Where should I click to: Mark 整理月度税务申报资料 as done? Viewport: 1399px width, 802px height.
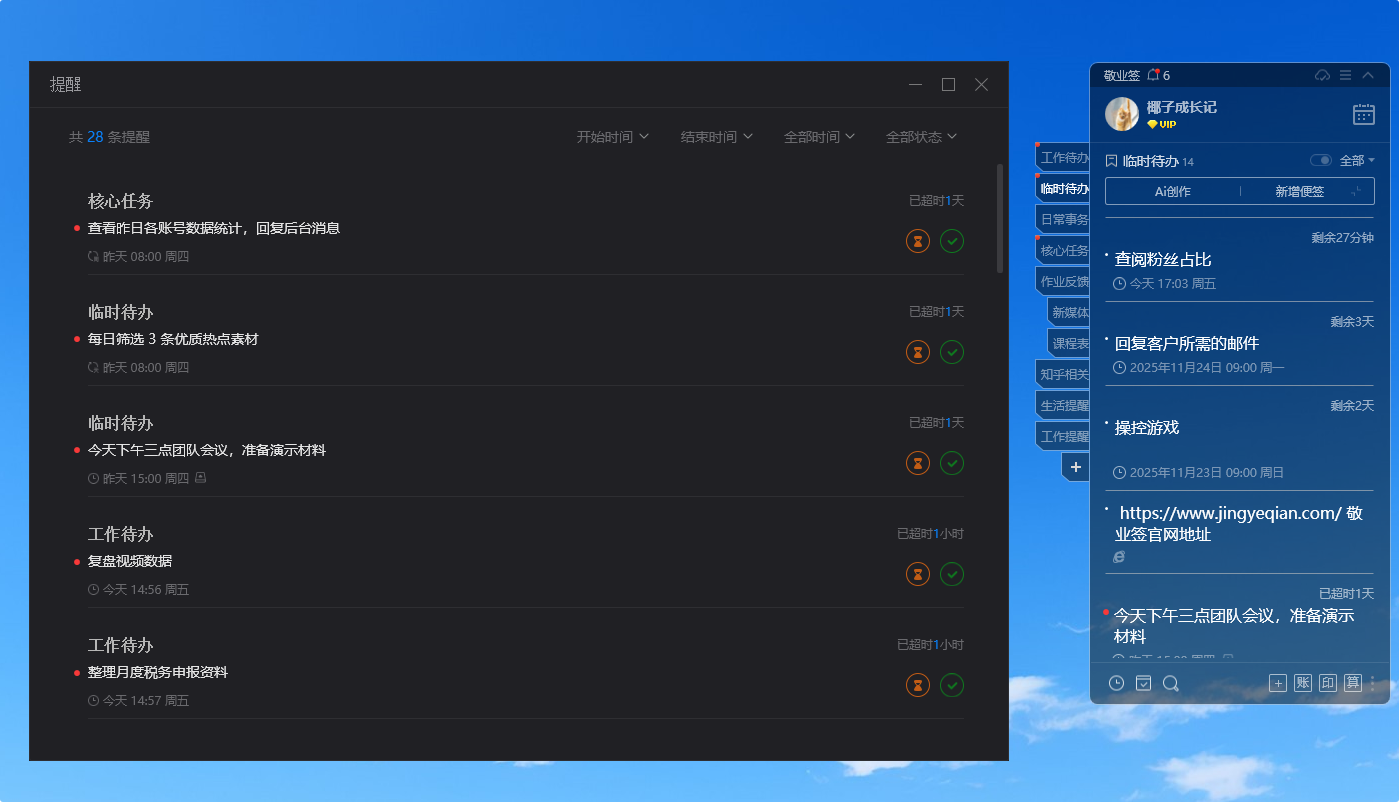click(952, 685)
